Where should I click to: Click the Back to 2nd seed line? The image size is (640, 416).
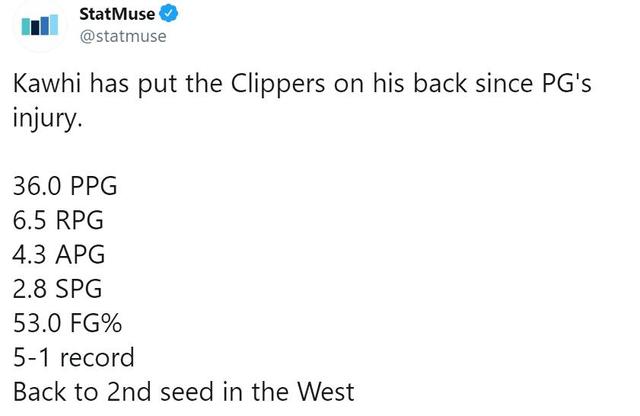183,392
